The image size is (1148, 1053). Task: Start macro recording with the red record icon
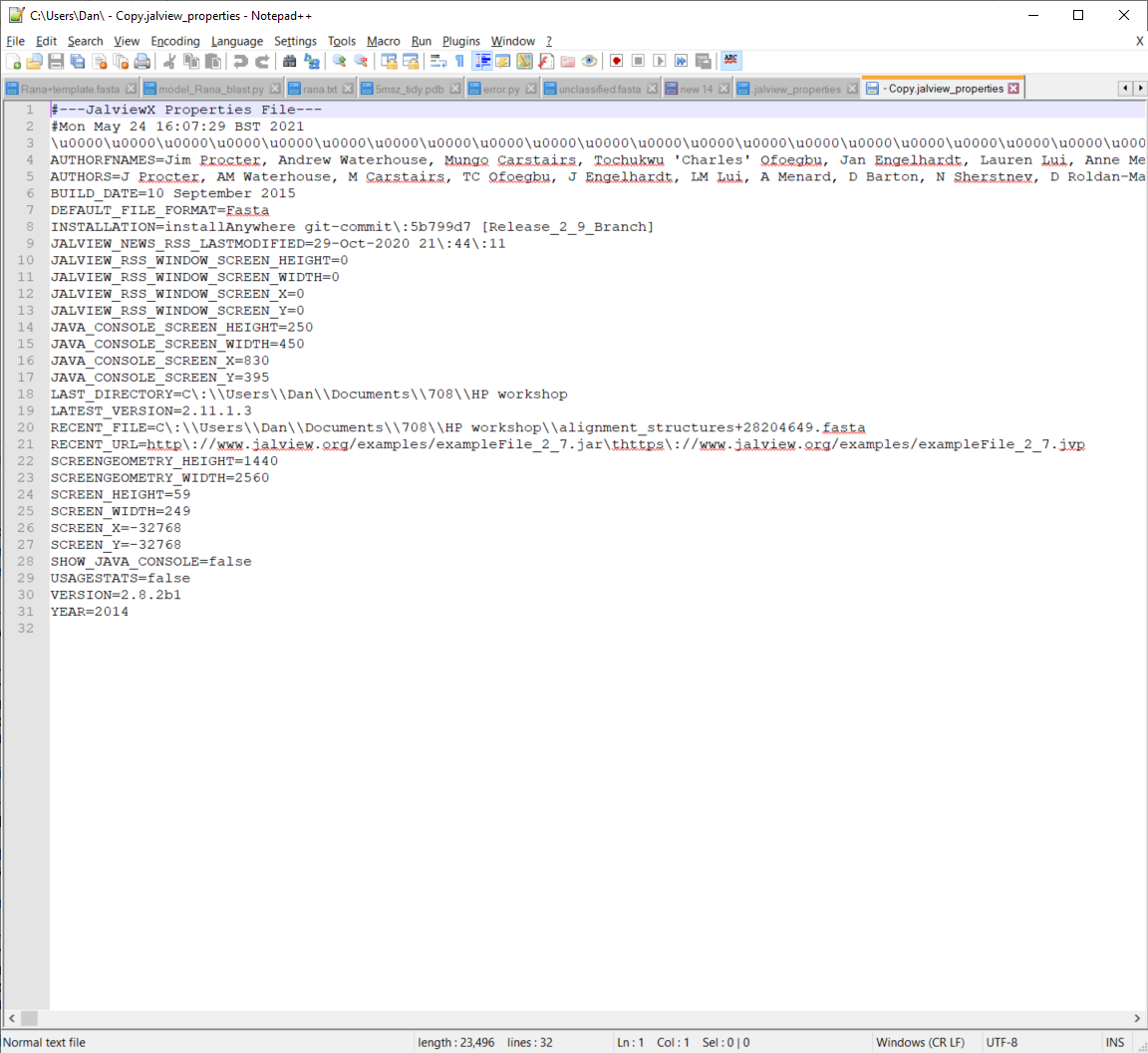617,62
